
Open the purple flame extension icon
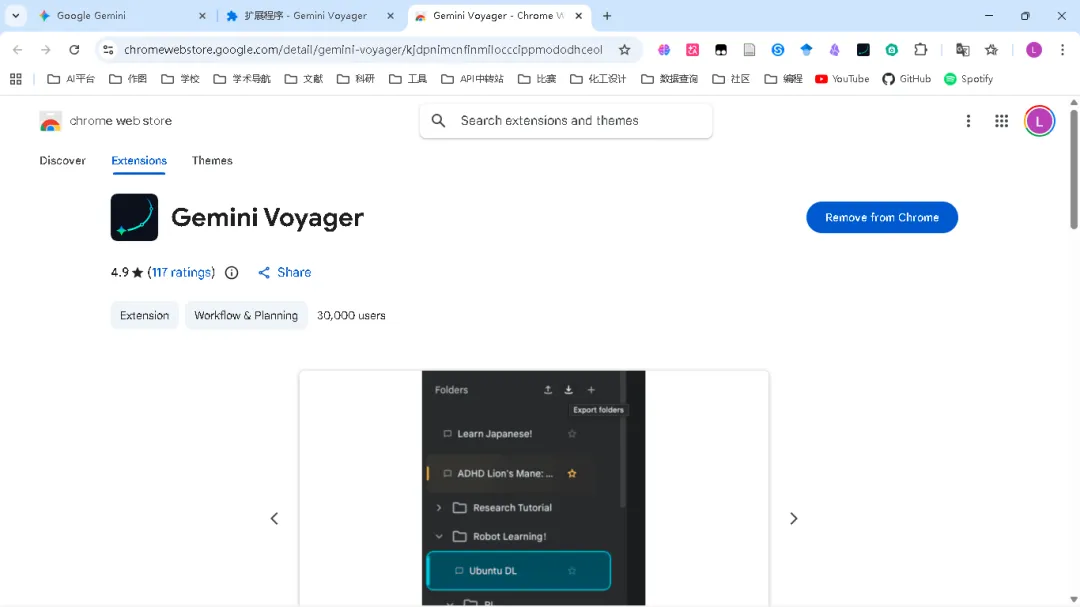click(x=835, y=50)
